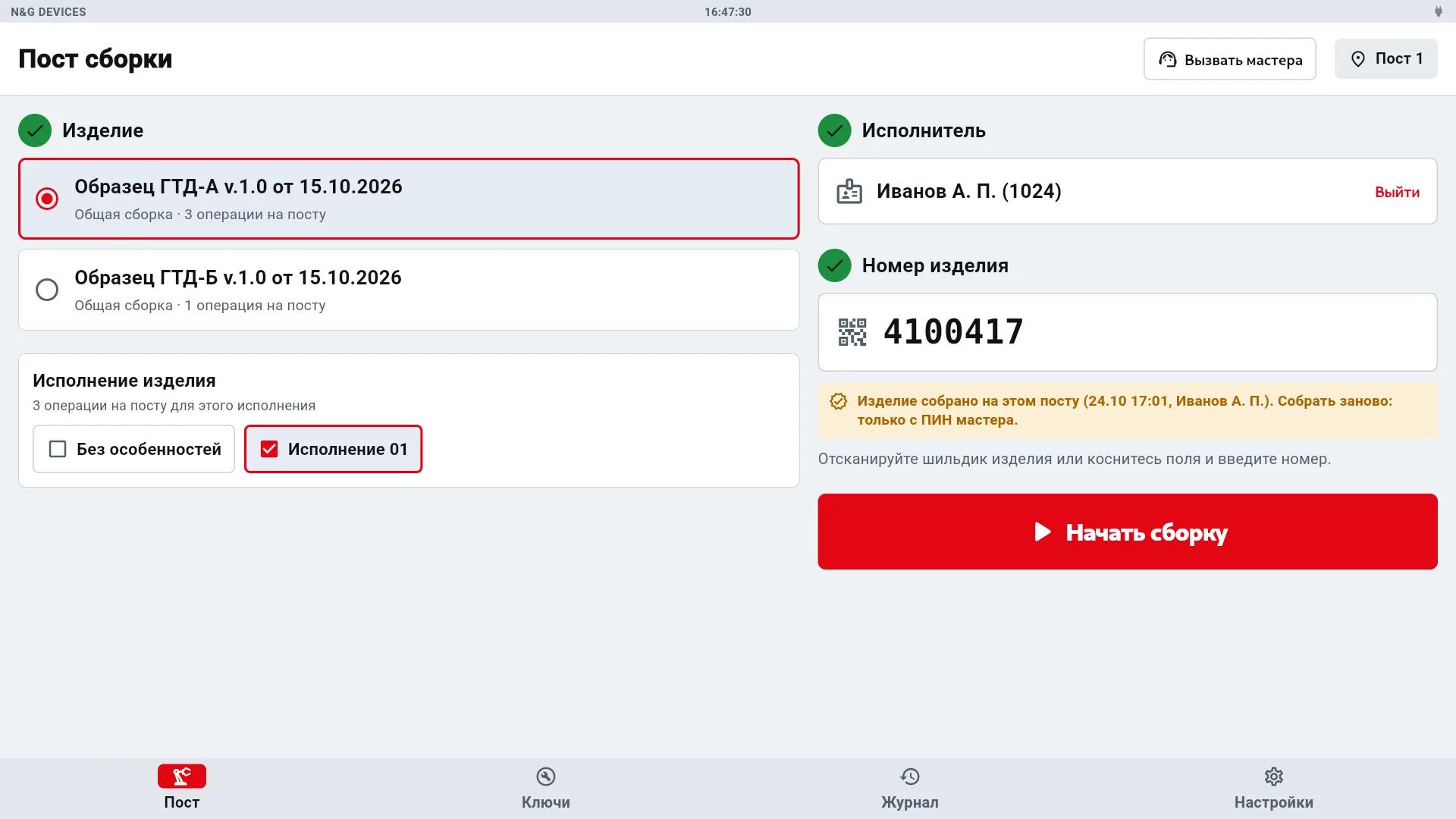Start assembly with Начать сборку button

point(1128,532)
